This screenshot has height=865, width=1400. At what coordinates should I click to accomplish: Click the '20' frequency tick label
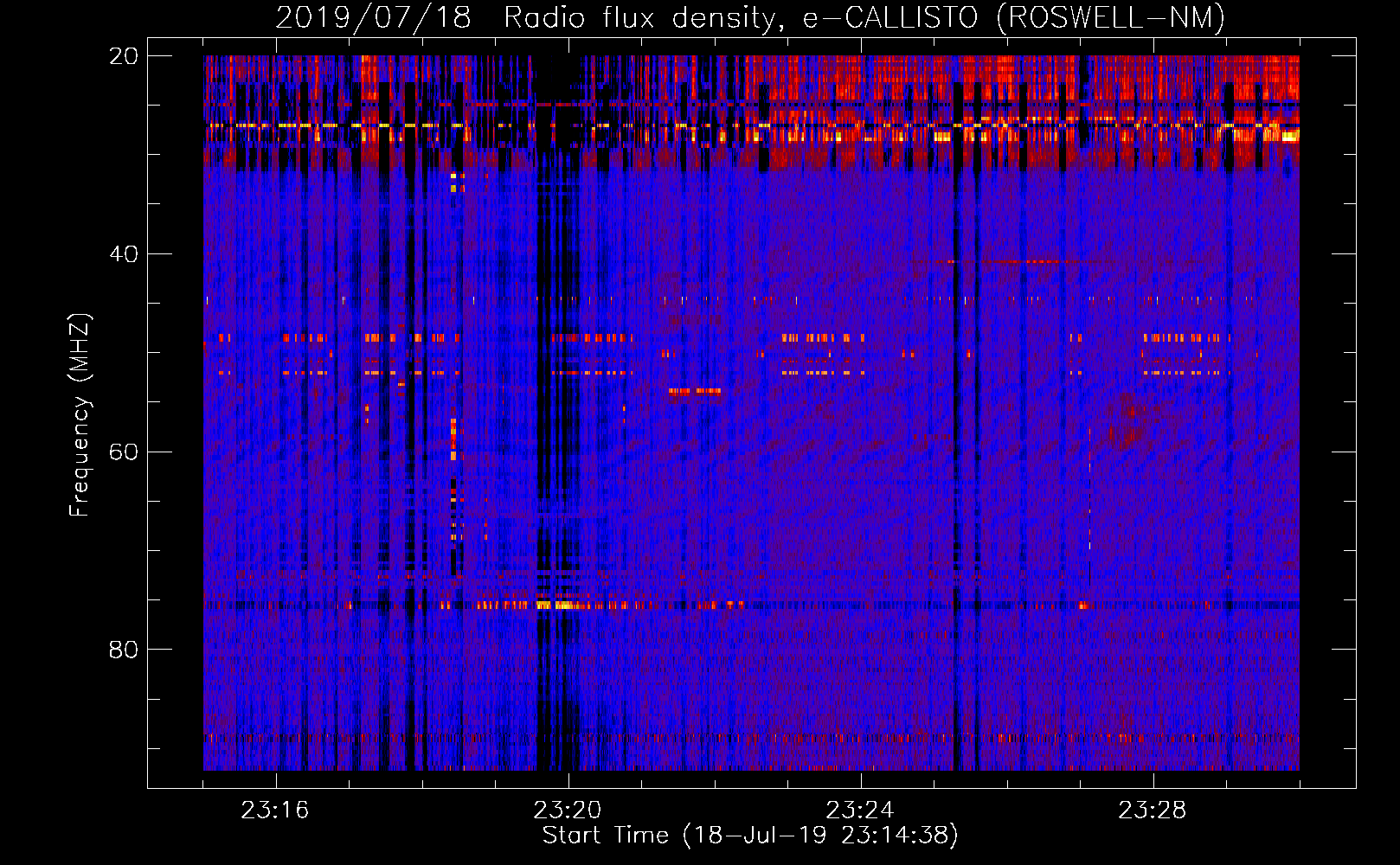[124, 56]
